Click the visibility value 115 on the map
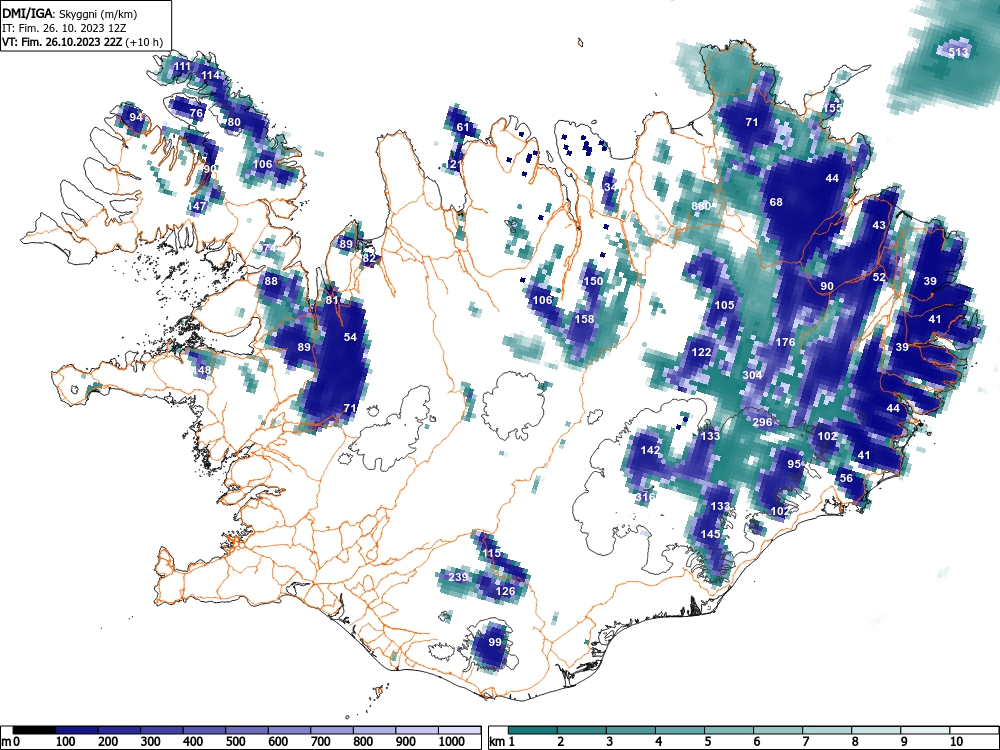The width and height of the screenshot is (1000, 750). pos(491,553)
